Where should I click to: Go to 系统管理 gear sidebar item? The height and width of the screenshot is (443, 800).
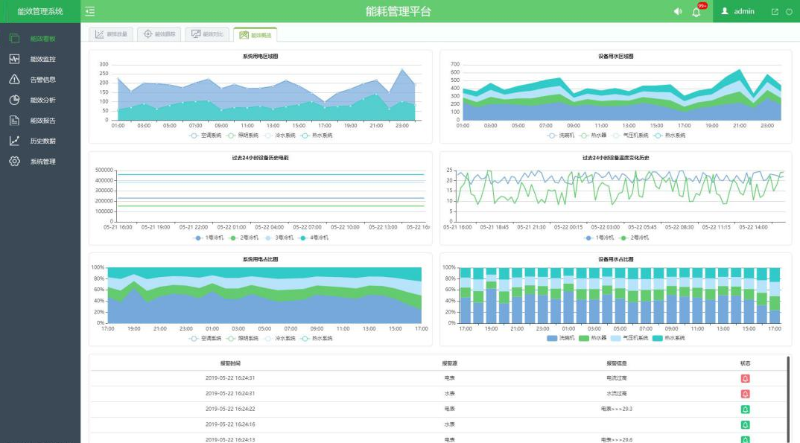tap(40, 161)
